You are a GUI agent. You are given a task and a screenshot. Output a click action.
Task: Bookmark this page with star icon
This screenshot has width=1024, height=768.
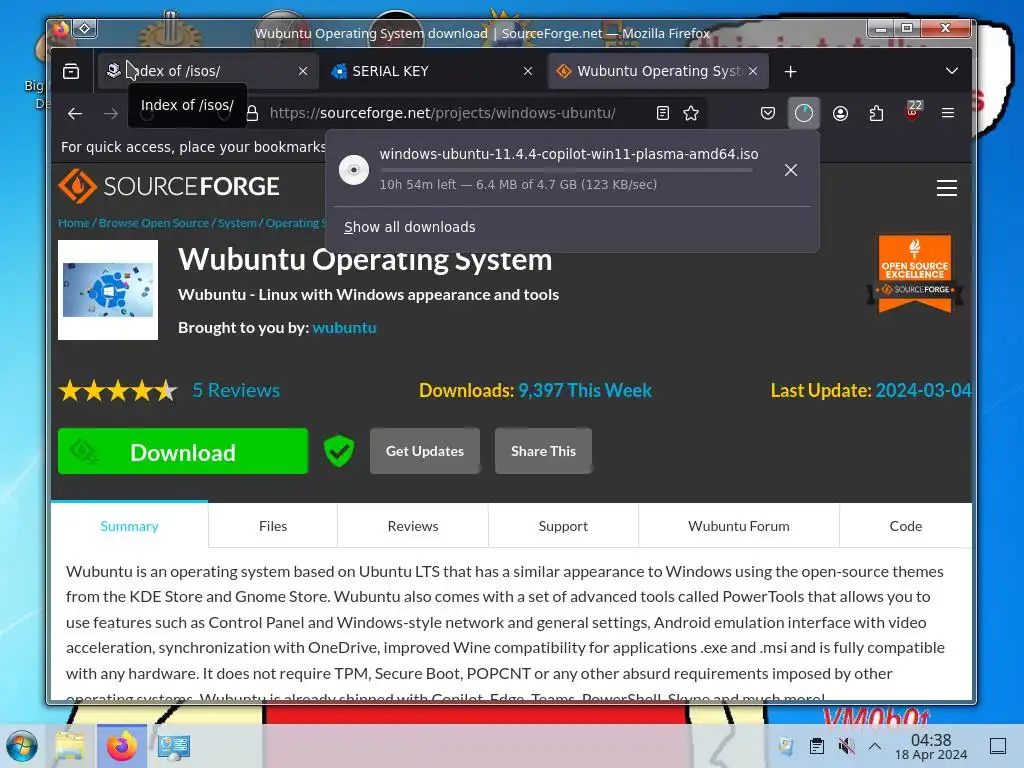[x=691, y=114]
